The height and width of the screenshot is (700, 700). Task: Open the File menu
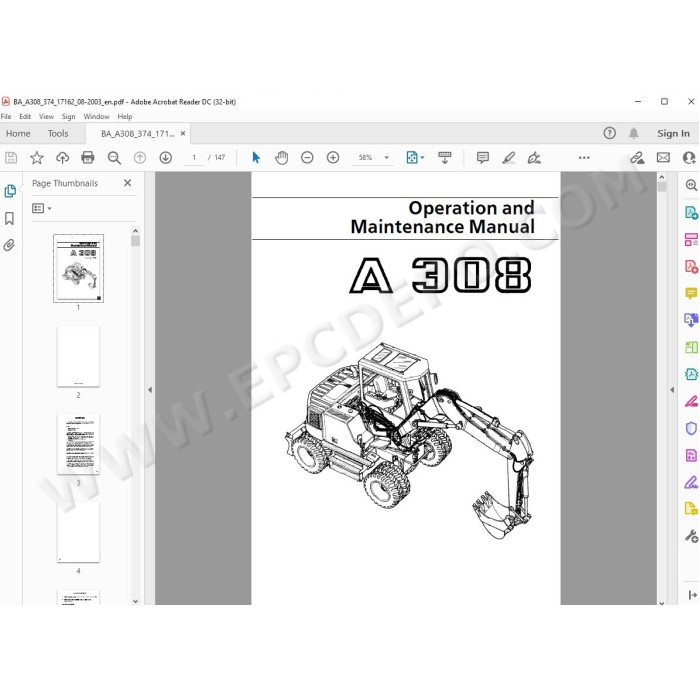[6, 117]
